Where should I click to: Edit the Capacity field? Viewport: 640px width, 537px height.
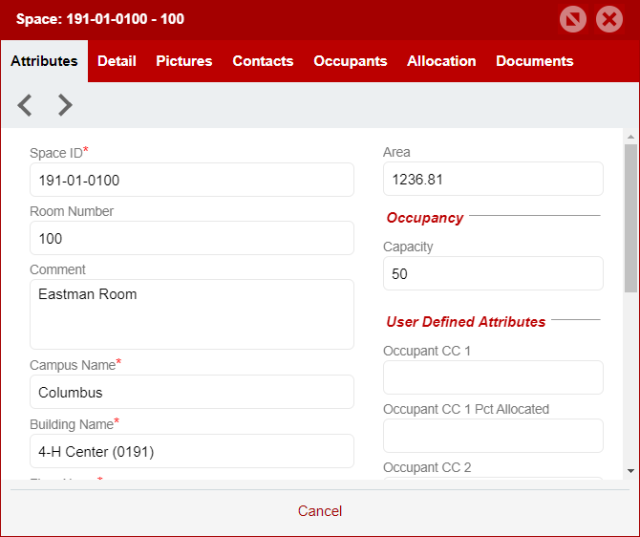(493, 273)
